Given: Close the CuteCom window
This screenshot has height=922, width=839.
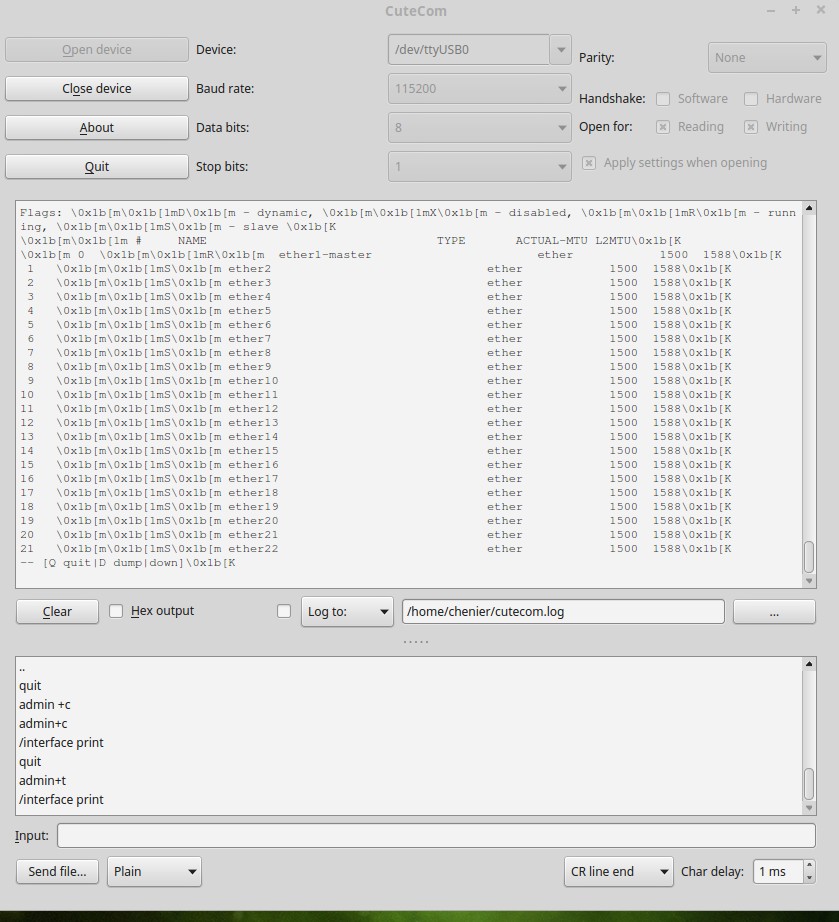Looking at the screenshot, I should click(x=821, y=10).
